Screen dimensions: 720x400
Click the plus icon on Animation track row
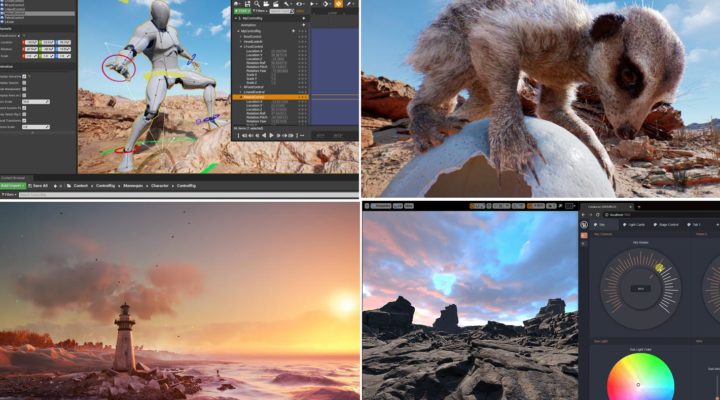pos(304,25)
